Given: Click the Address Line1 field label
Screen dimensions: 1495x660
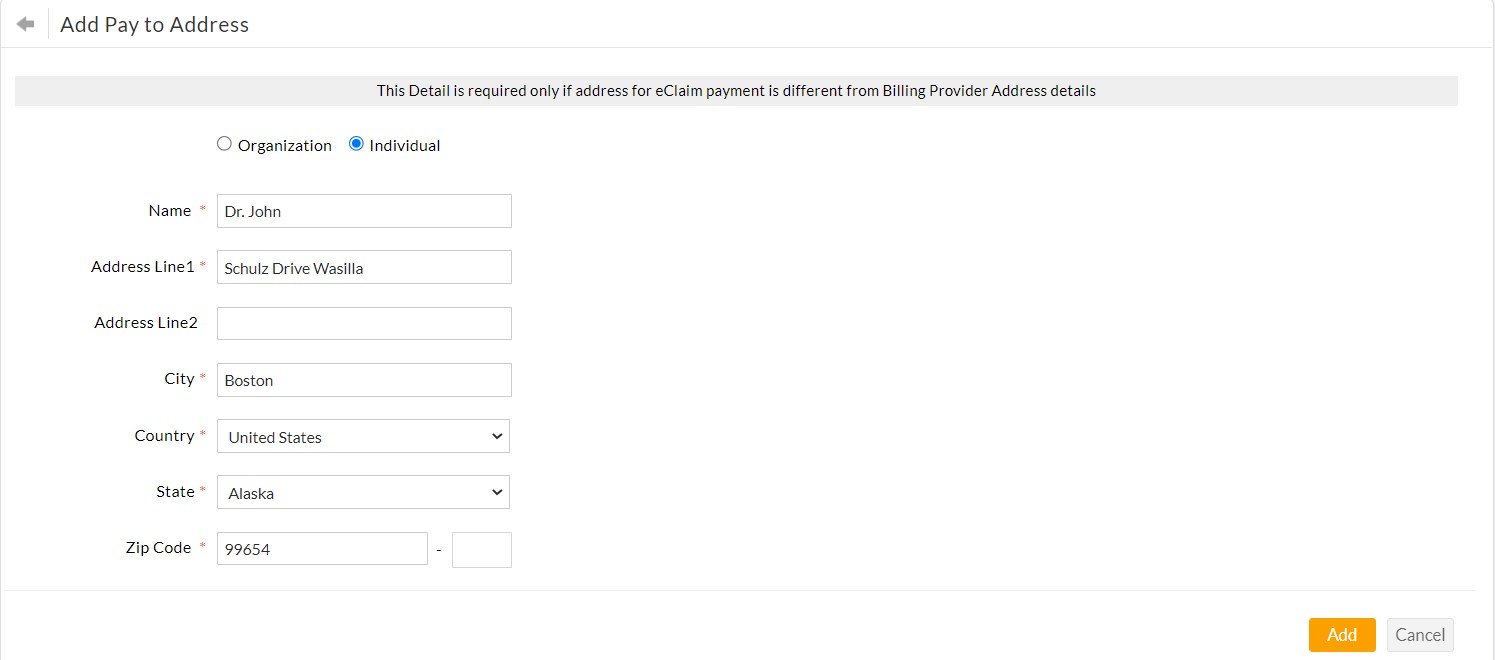Looking at the screenshot, I should pyautogui.click(x=141, y=266).
